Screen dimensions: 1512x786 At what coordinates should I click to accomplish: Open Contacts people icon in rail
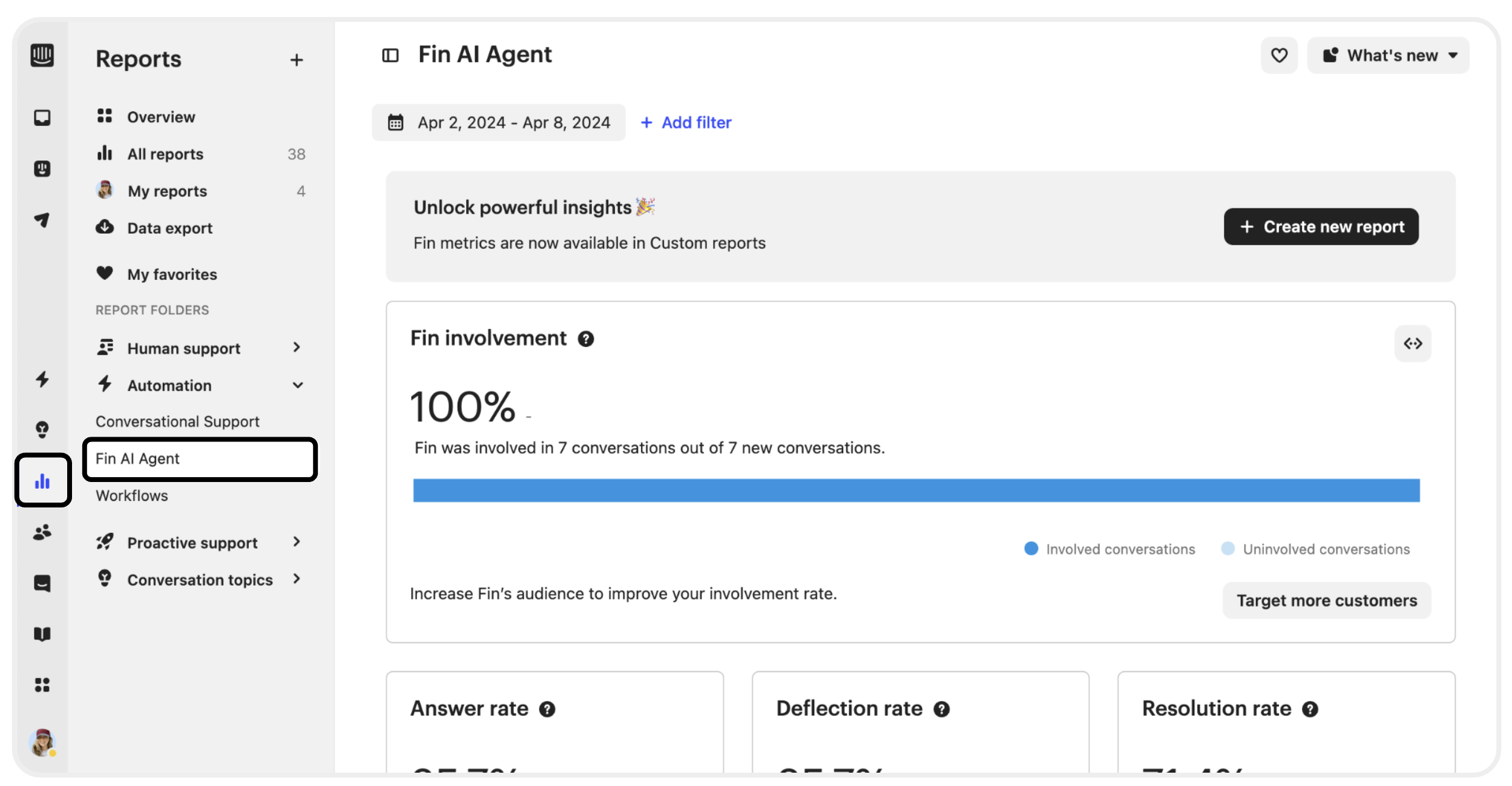coord(42,532)
